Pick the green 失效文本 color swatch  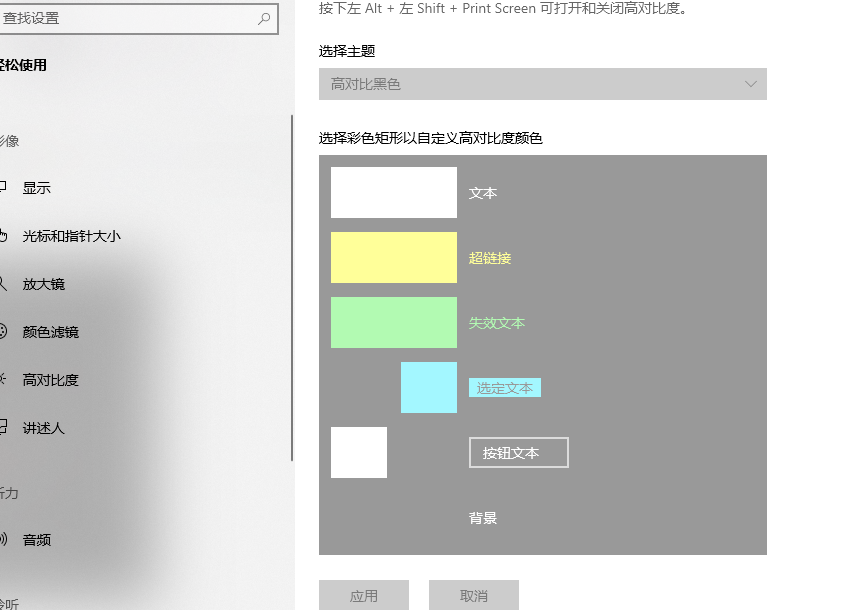[394, 323]
